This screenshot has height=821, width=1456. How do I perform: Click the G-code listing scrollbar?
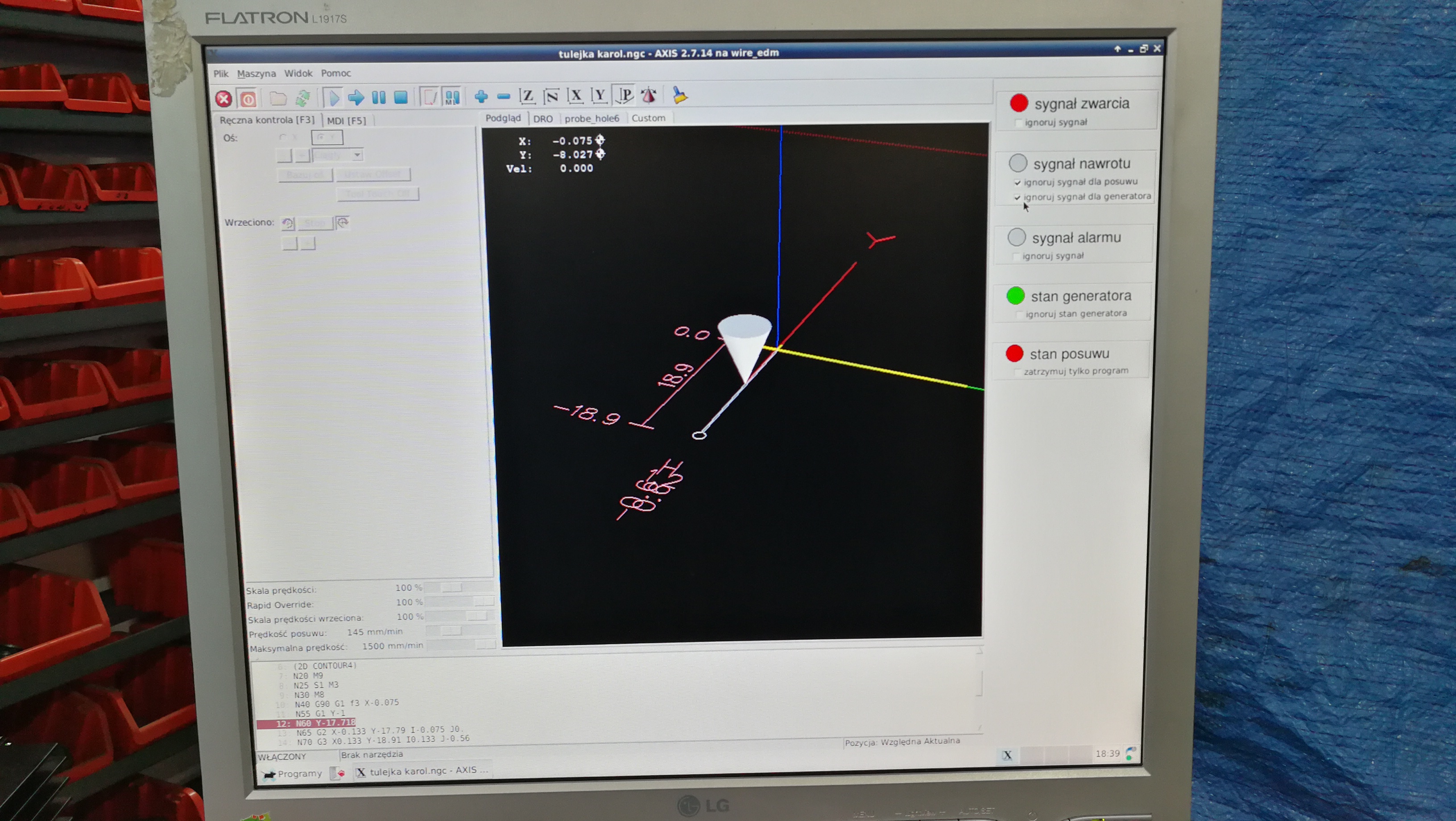pyautogui.click(x=980, y=688)
